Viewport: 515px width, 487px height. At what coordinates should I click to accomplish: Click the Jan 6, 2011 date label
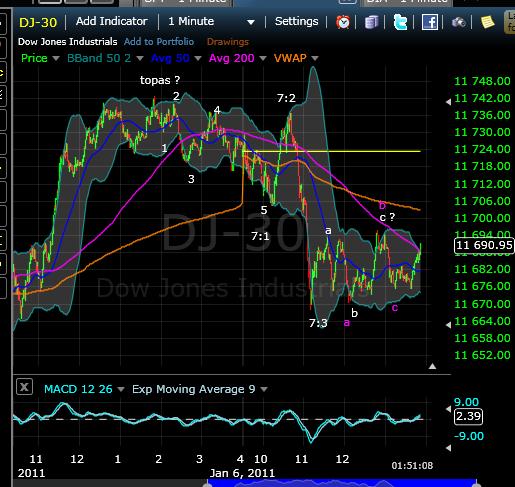click(242, 473)
